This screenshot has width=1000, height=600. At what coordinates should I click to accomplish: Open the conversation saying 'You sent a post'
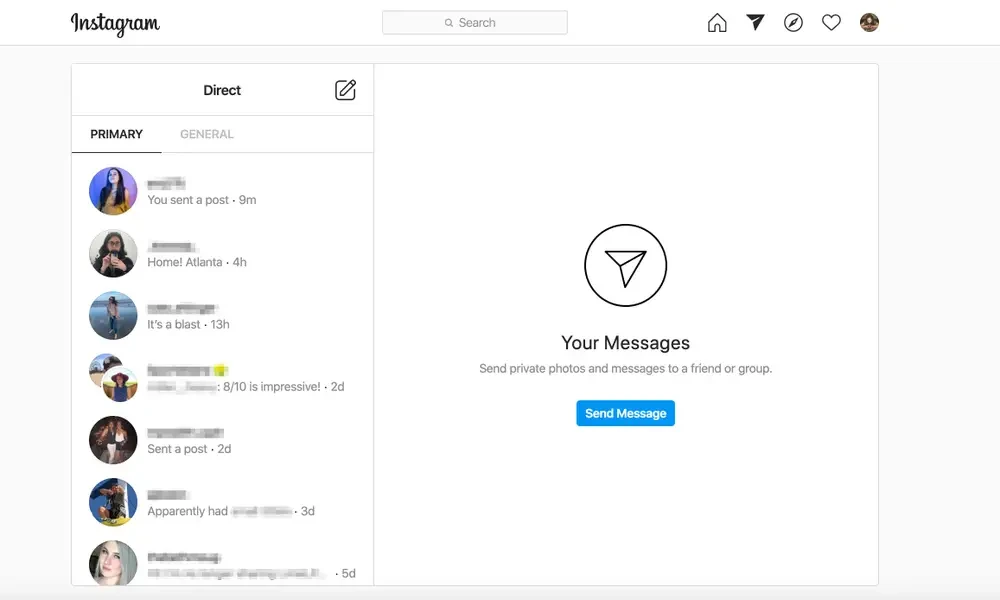pos(220,190)
